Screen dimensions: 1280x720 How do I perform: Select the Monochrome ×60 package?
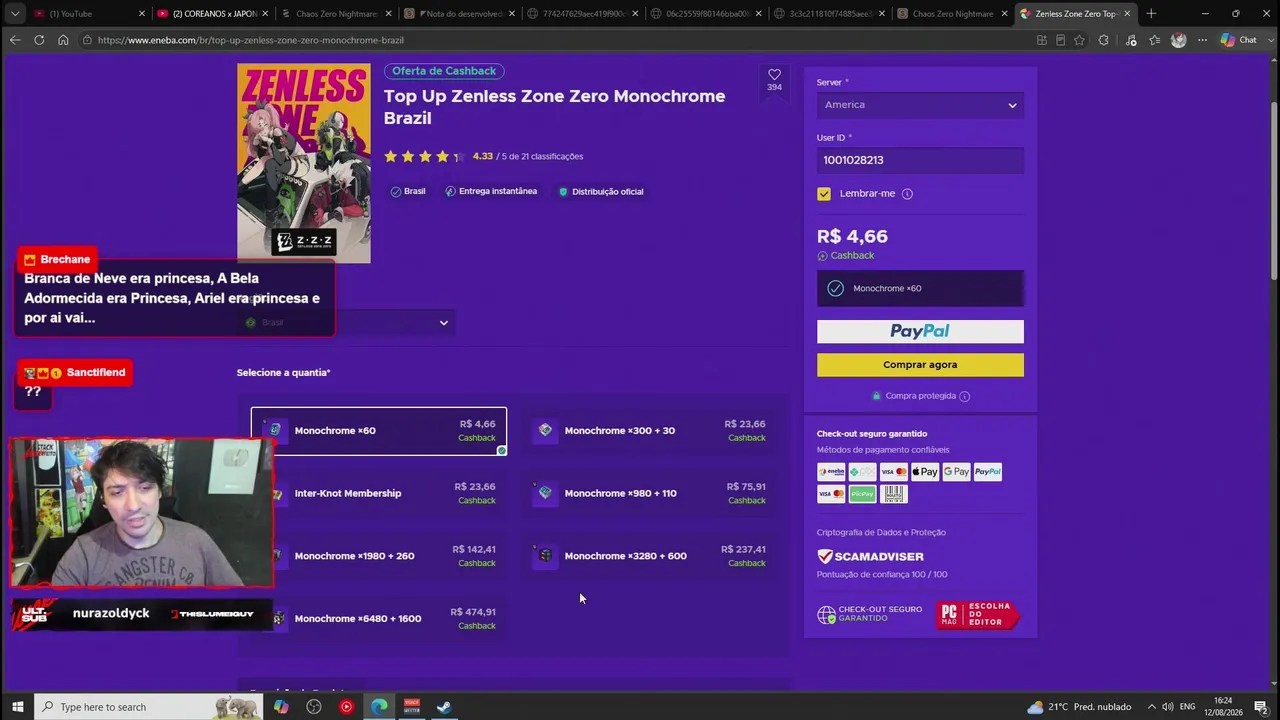[379, 431]
